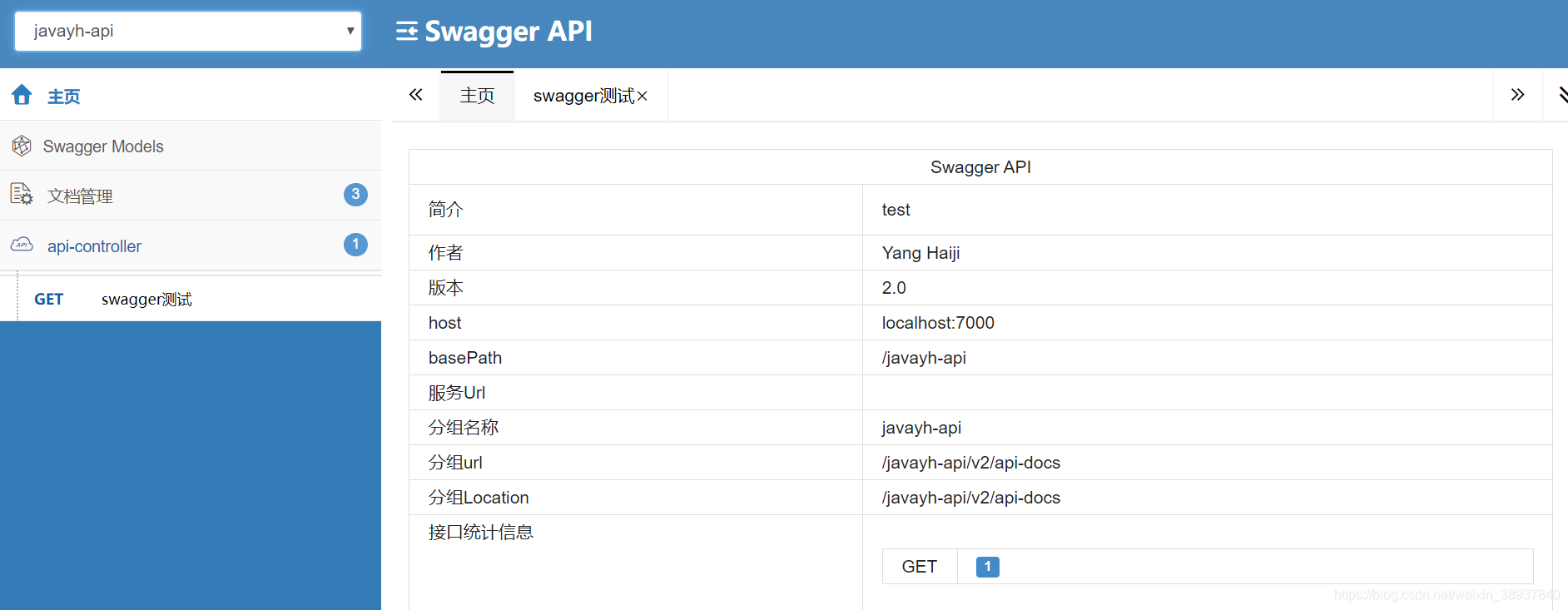The width and height of the screenshot is (1568, 610).
Task: Click the Swagger API table title
Action: (x=980, y=167)
